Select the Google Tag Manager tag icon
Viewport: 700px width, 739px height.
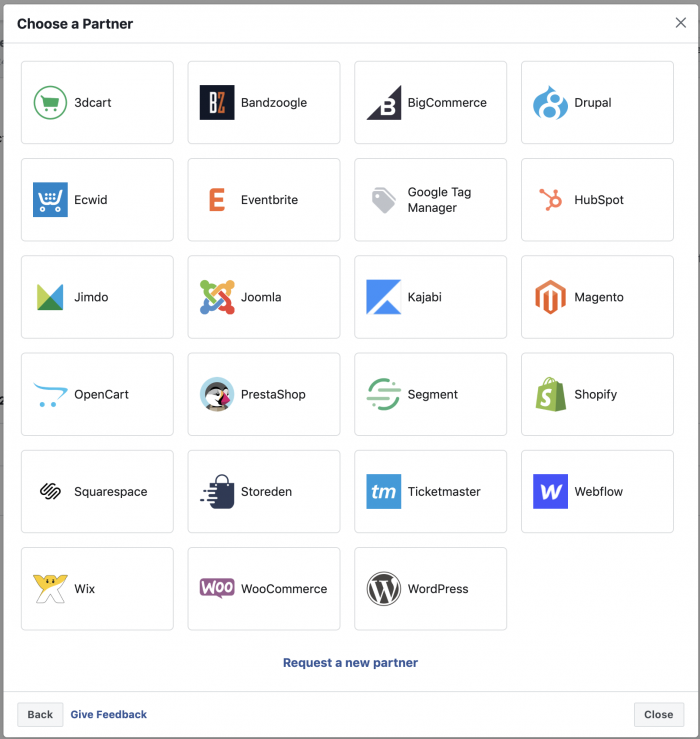click(x=384, y=200)
